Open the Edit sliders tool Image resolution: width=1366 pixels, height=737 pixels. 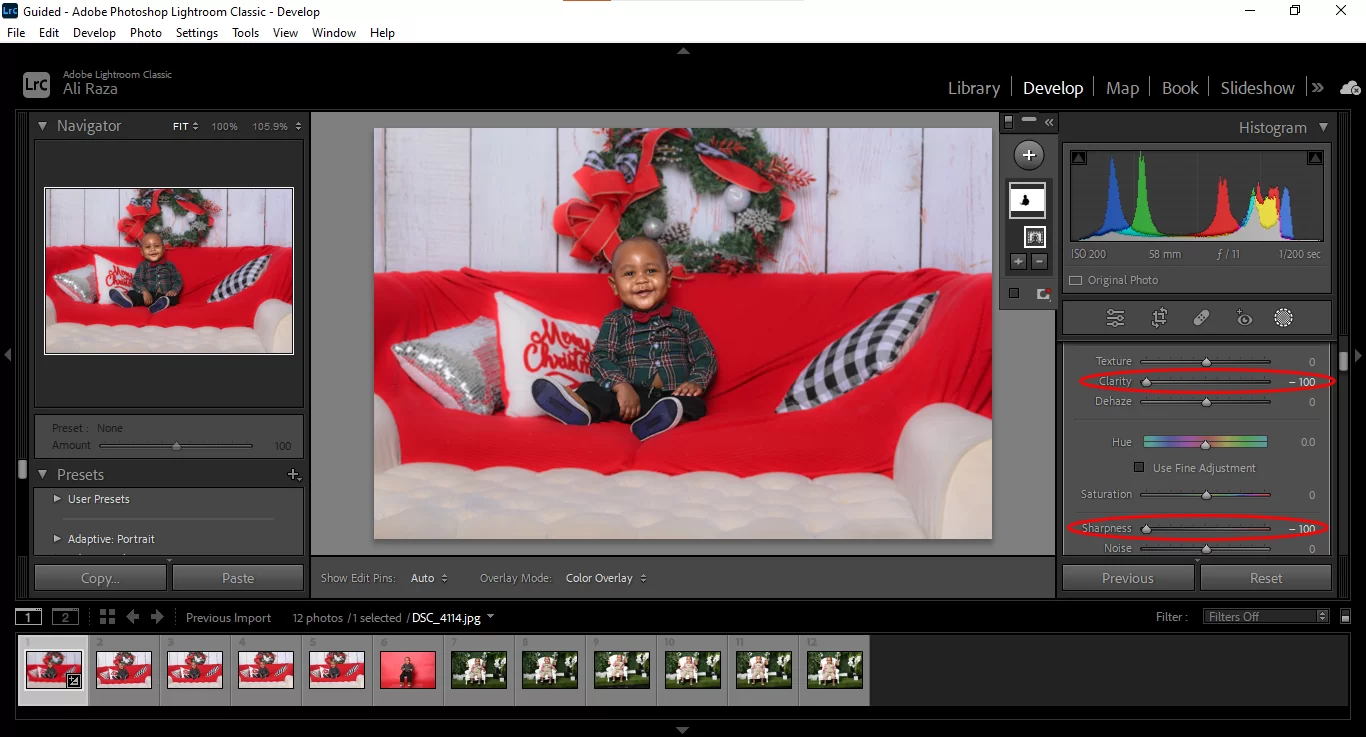click(x=1115, y=318)
